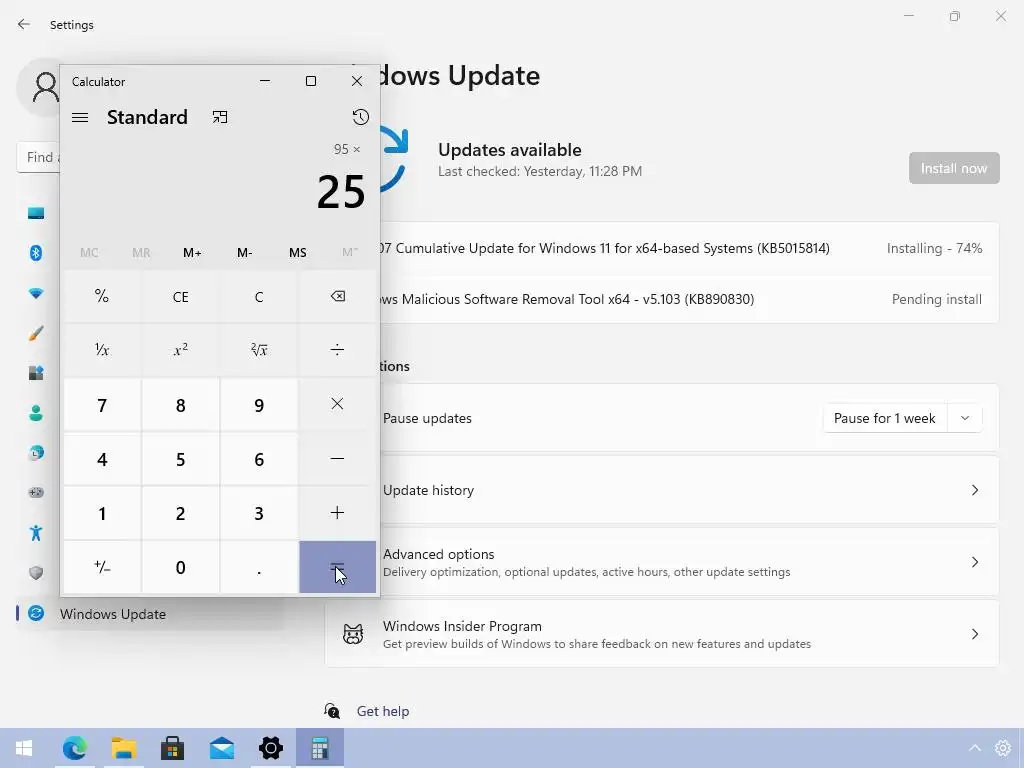Click digit 0 on Calculator
Screen dimensions: 1024x768
tap(180, 568)
